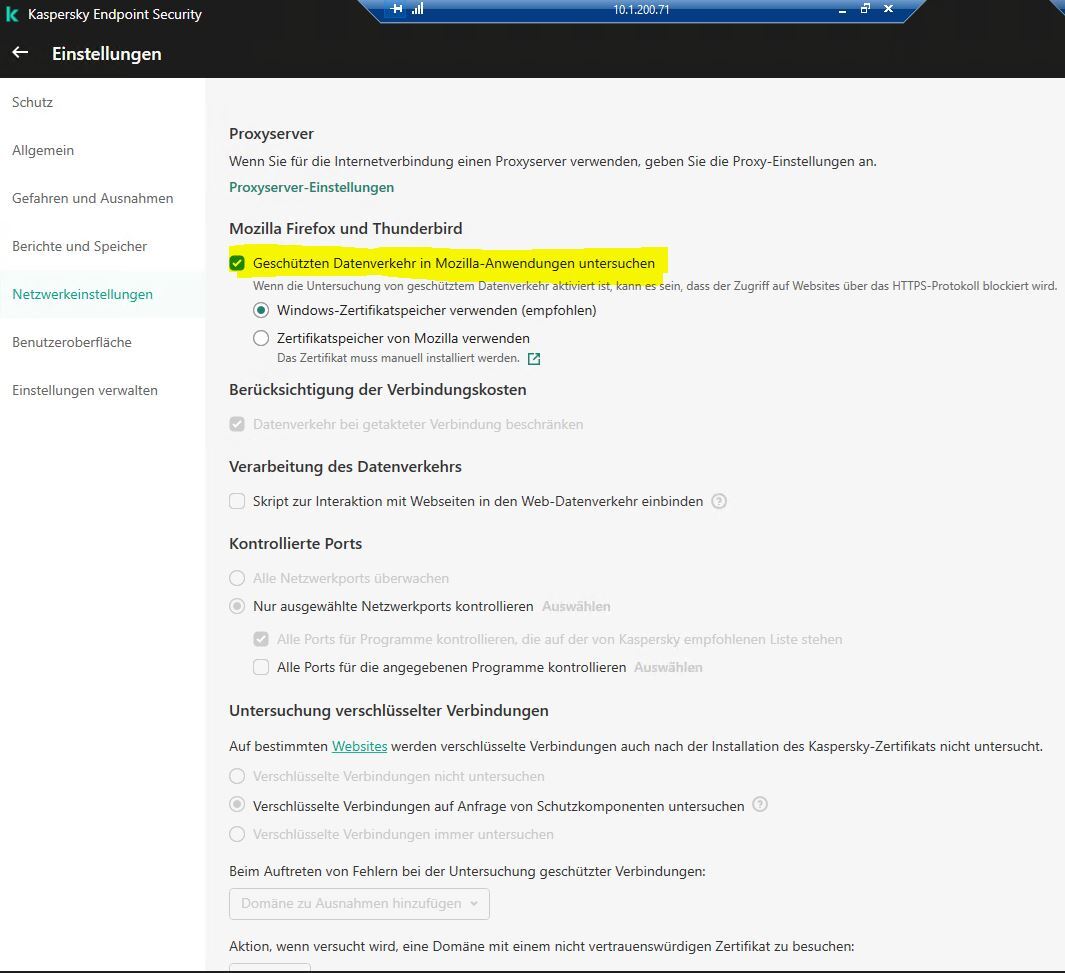Minimize the 10.1.200.71 remote session
Image resolution: width=1065 pixels, height=973 pixels.
842,10
